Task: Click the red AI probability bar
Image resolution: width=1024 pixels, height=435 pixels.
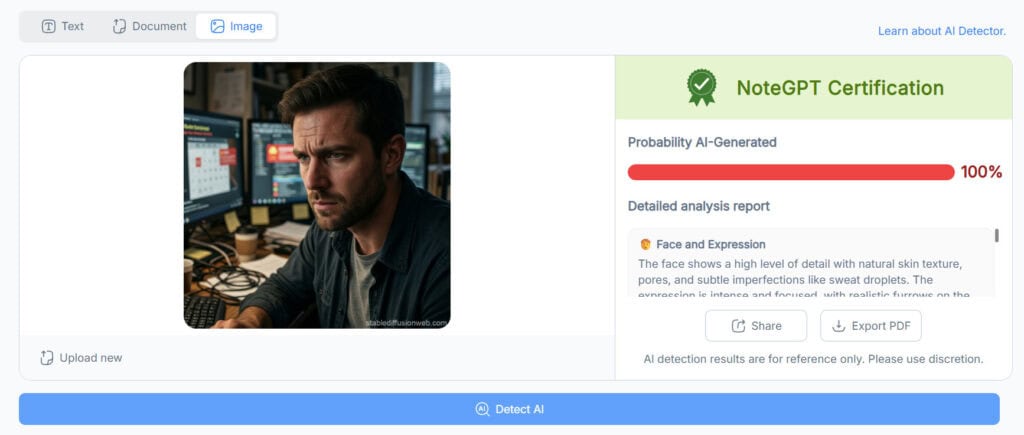Action: 790,172
